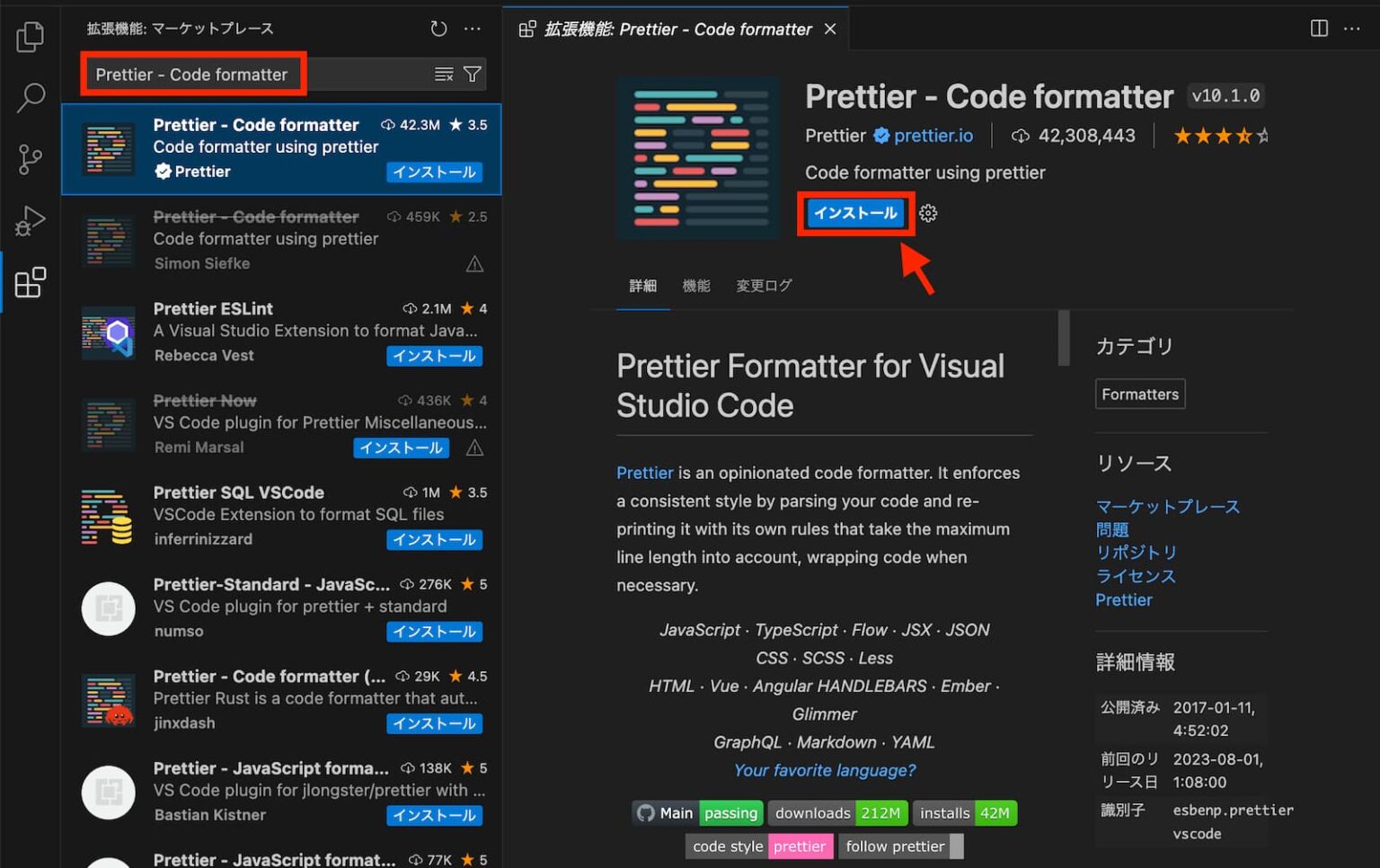Open the マーケットプレース resource link
The image size is (1380, 868).
pyautogui.click(x=1167, y=506)
